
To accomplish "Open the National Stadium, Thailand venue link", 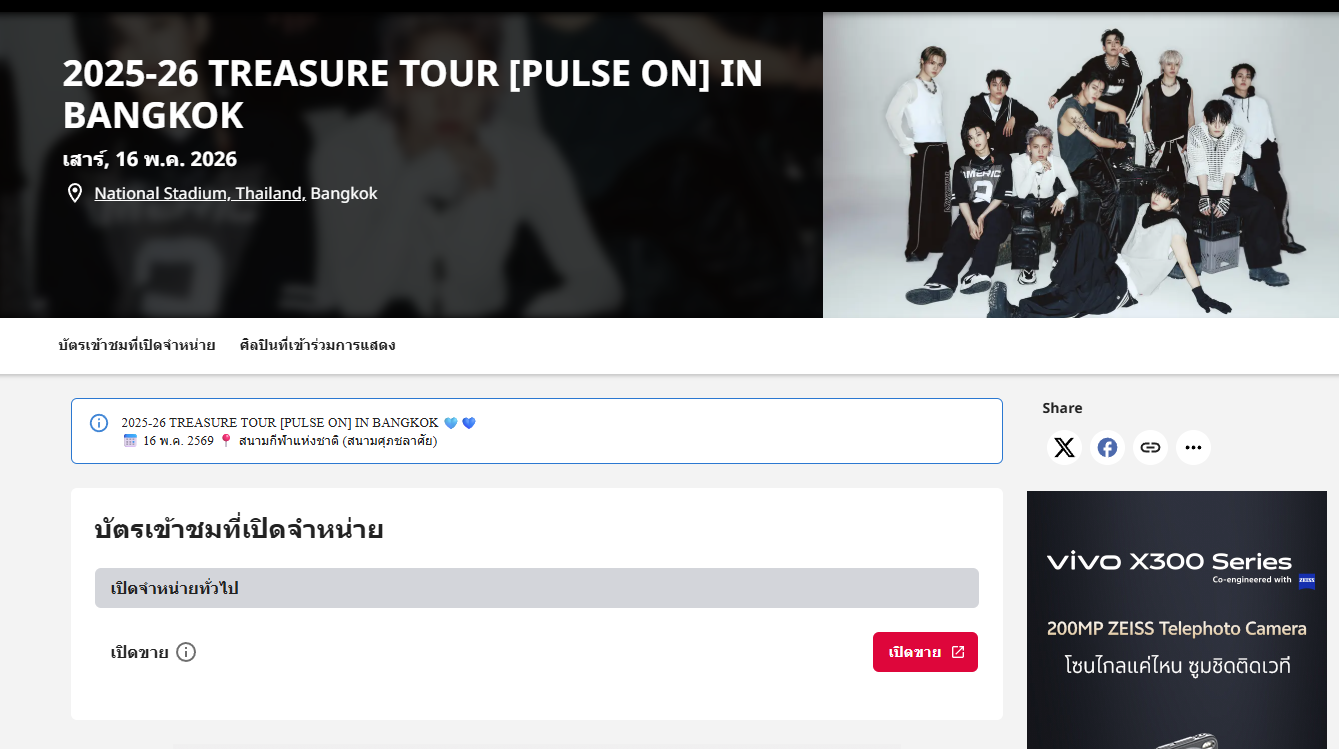I will (200, 193).
